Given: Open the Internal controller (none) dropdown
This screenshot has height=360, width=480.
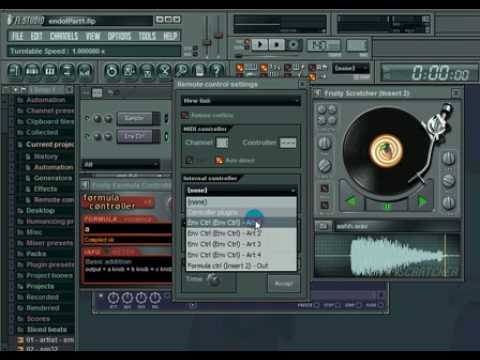Looking at the screenshot, I should [x=241, y=190].
